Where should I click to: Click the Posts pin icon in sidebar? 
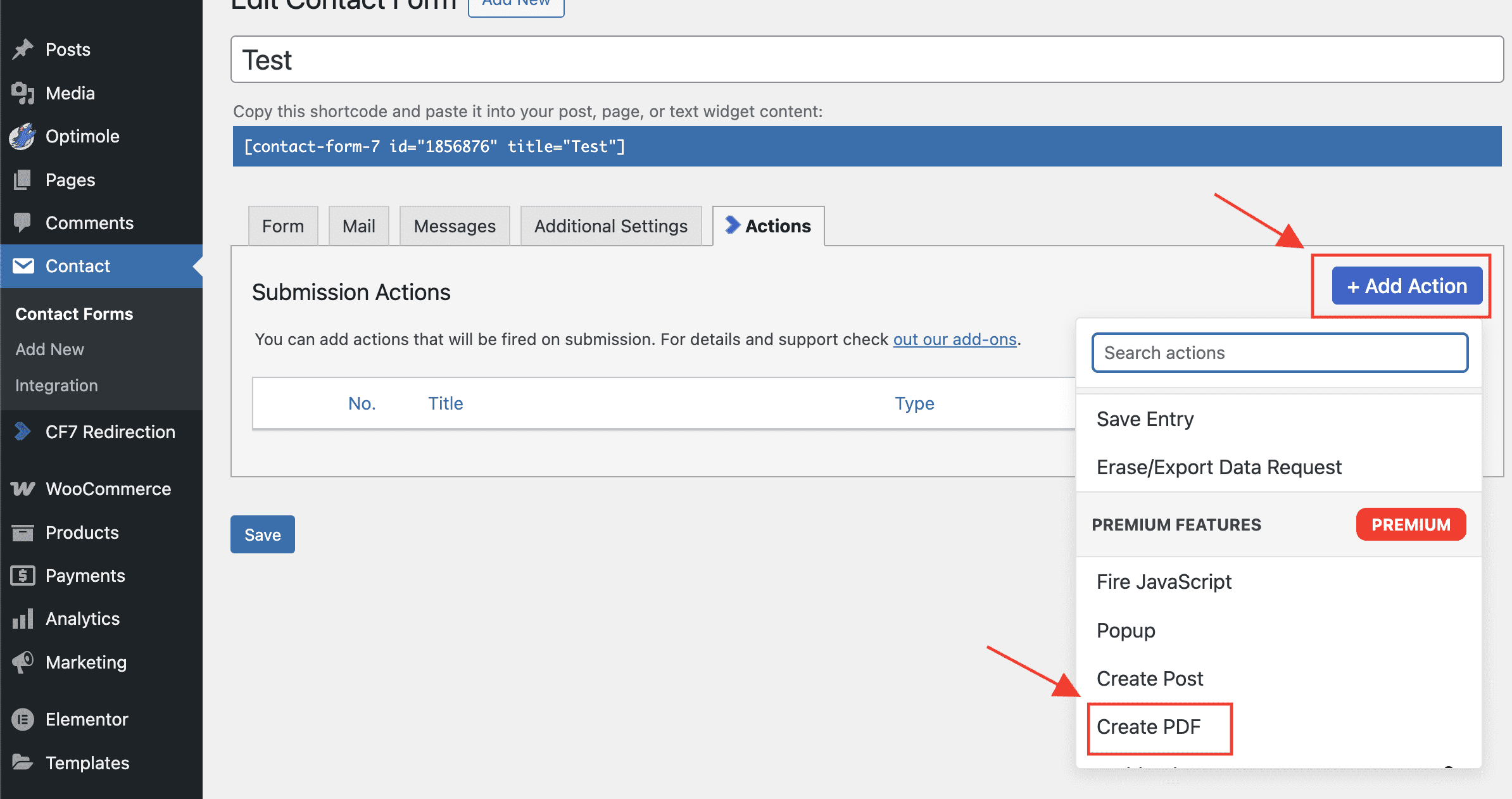pyautogui.click(x=23, y=49)
